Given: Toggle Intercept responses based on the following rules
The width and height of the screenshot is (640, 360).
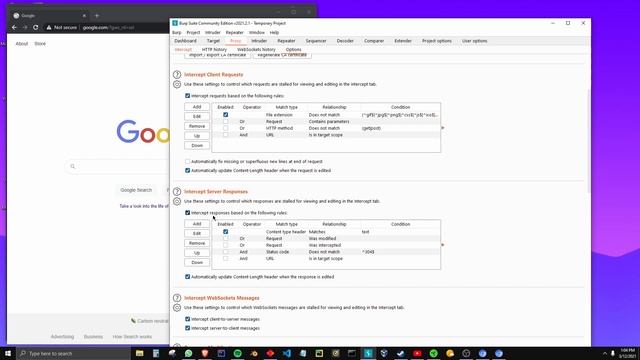Looking at the screenshot, I should pos(188,213).
